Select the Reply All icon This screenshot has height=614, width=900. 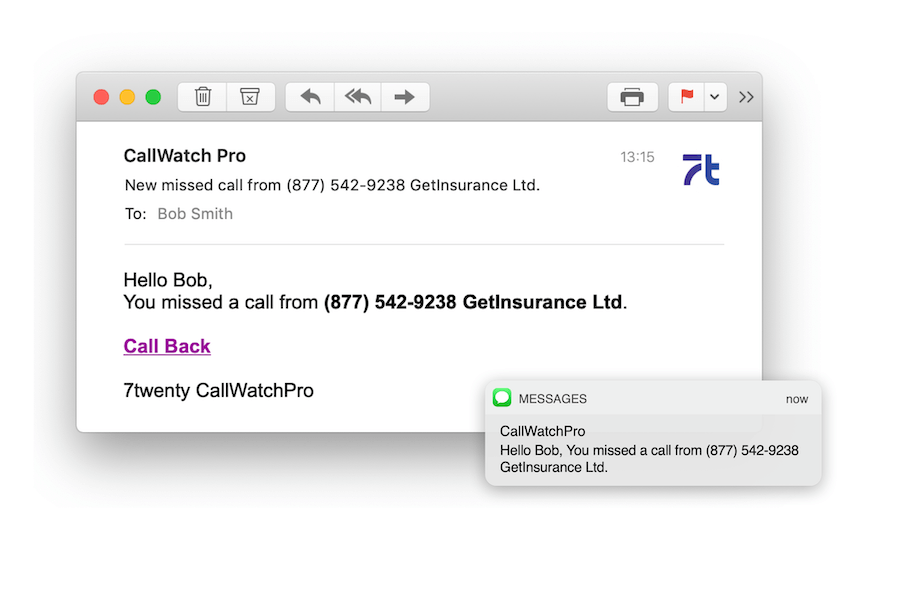[x=357, y=96]
